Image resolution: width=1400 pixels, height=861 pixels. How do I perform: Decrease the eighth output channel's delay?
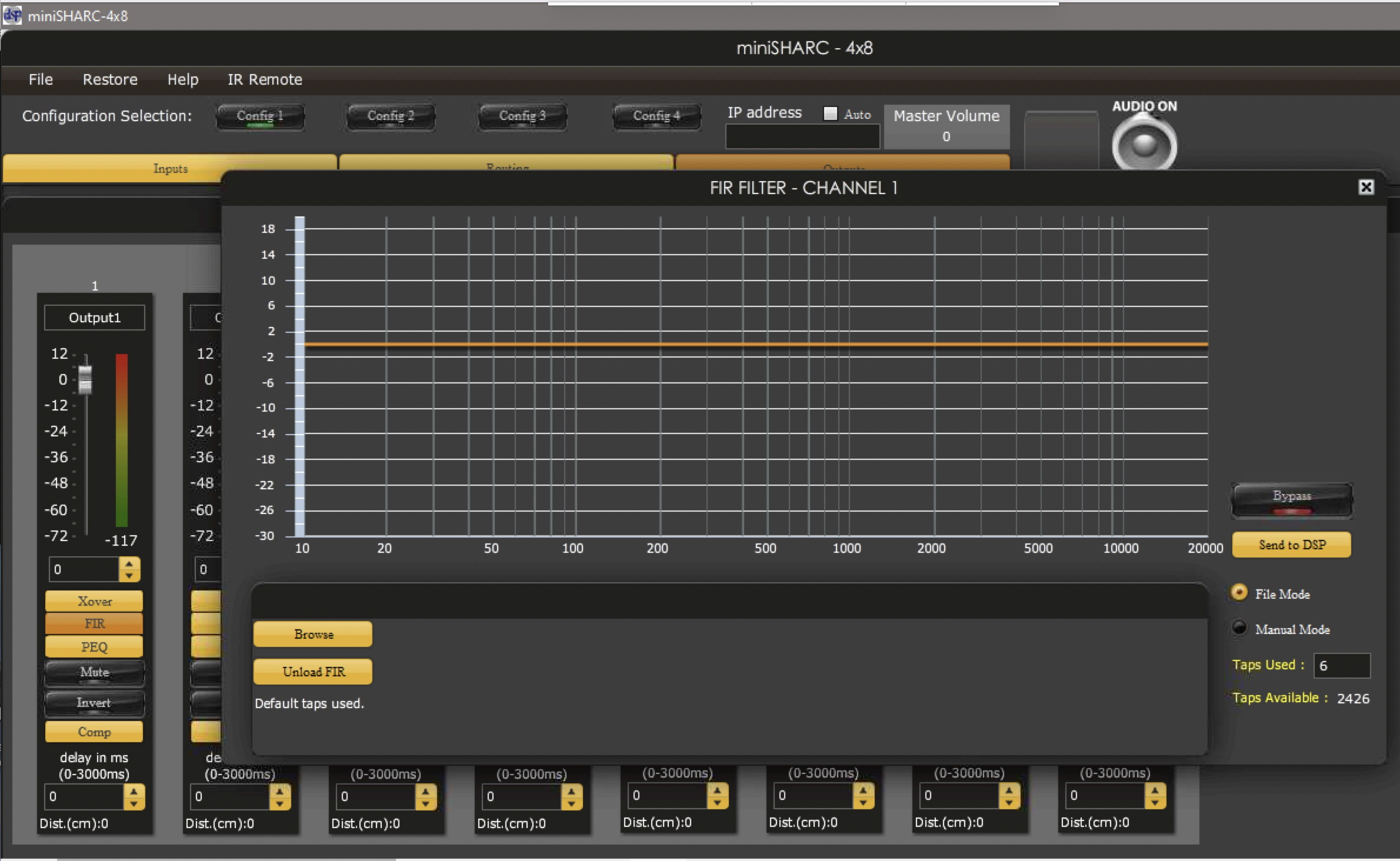(x=1155, y=802)
